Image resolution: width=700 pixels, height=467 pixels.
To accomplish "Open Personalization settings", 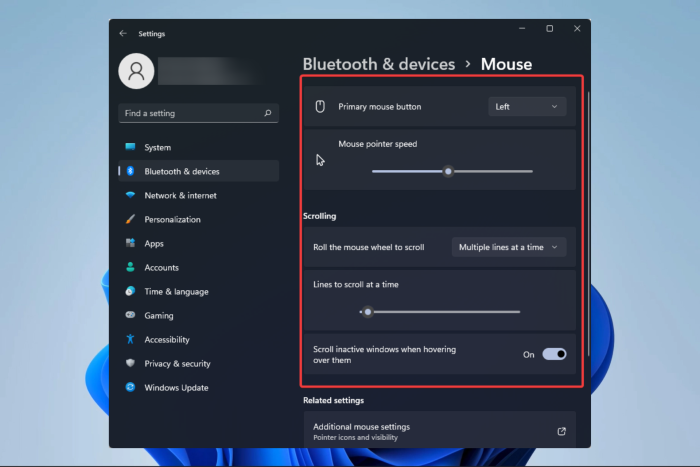I will pyautogui.click(x=199, y=219).
